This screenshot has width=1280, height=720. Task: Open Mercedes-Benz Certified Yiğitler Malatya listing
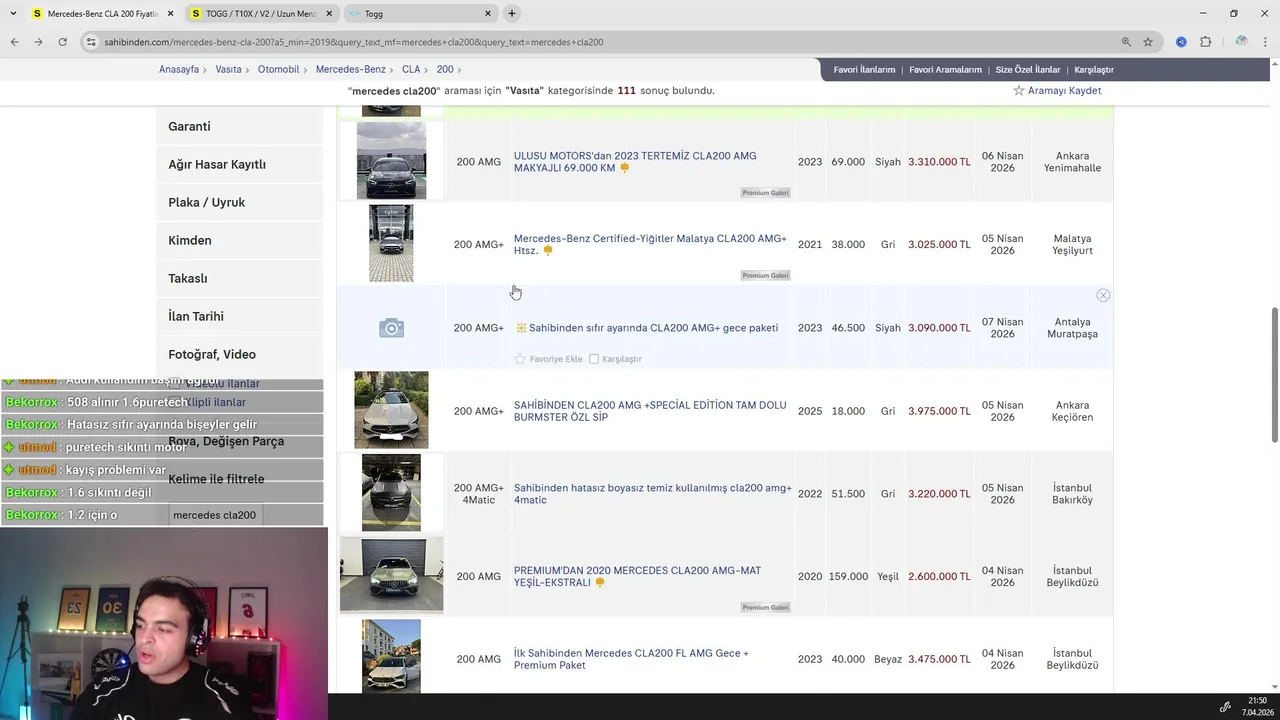pyautogui.click(x=650, y=244)
